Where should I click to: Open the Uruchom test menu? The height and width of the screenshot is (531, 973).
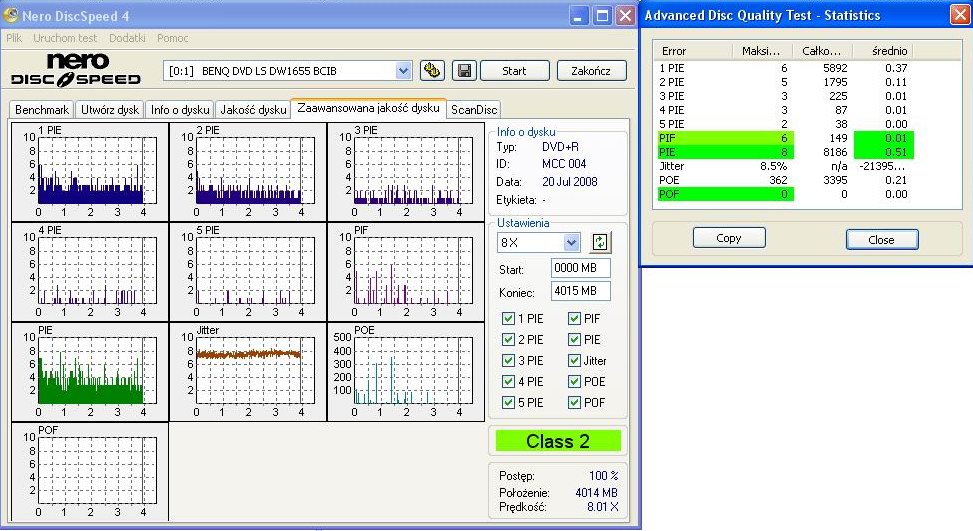click(x=65, y=38)
